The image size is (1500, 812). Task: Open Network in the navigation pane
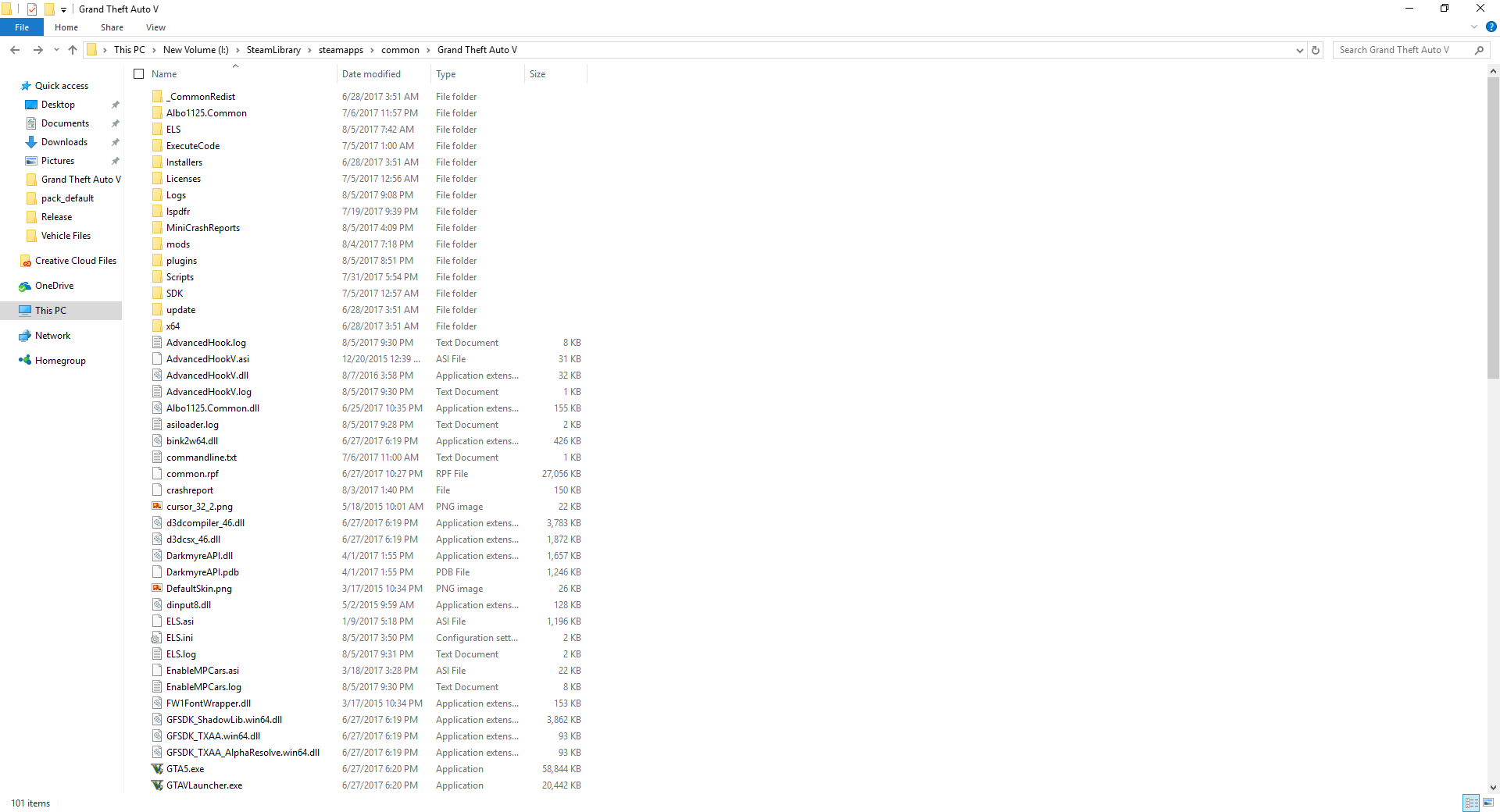click(52, 336)
